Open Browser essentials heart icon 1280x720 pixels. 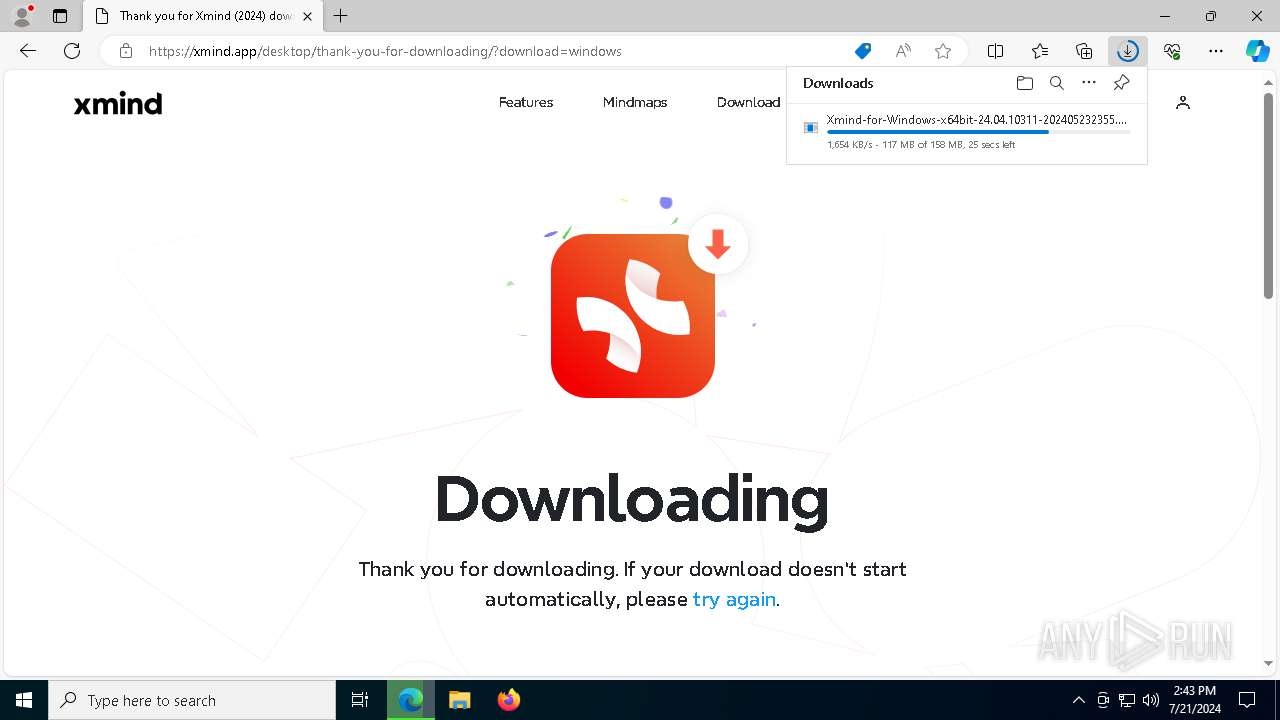coord(1172,51)
